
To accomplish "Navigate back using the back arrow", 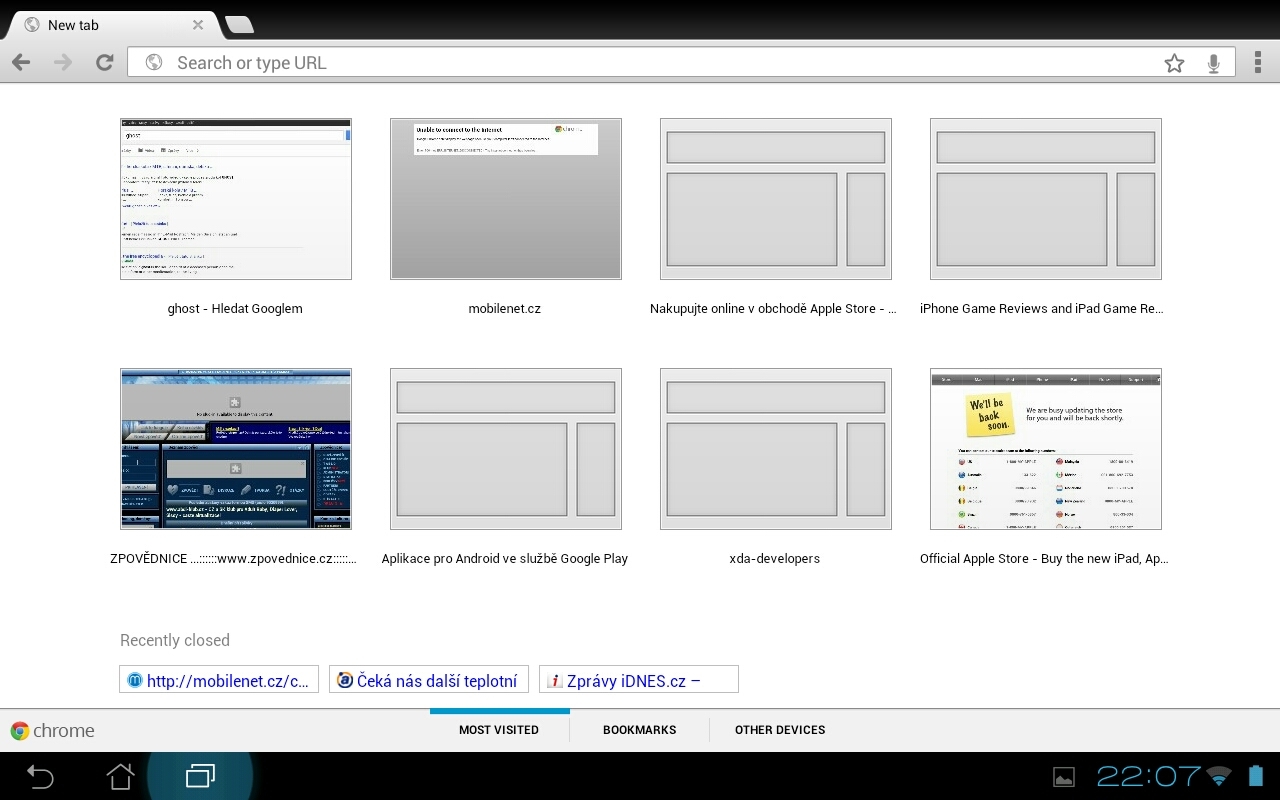I will [20, 61].
